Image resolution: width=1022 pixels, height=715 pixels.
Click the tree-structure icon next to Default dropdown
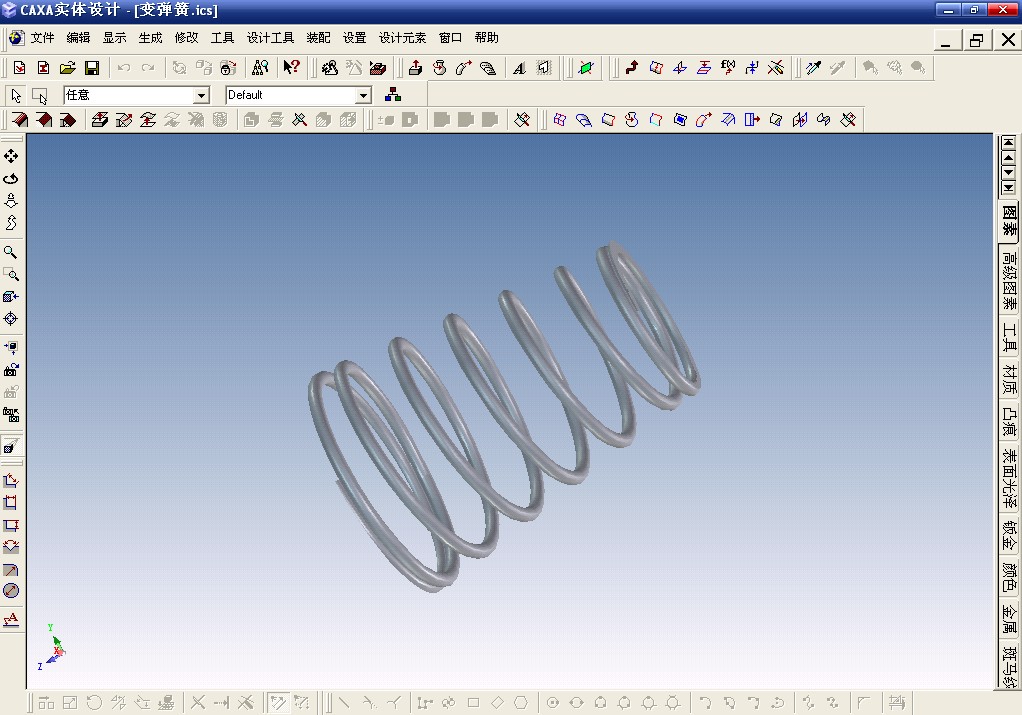392,95
